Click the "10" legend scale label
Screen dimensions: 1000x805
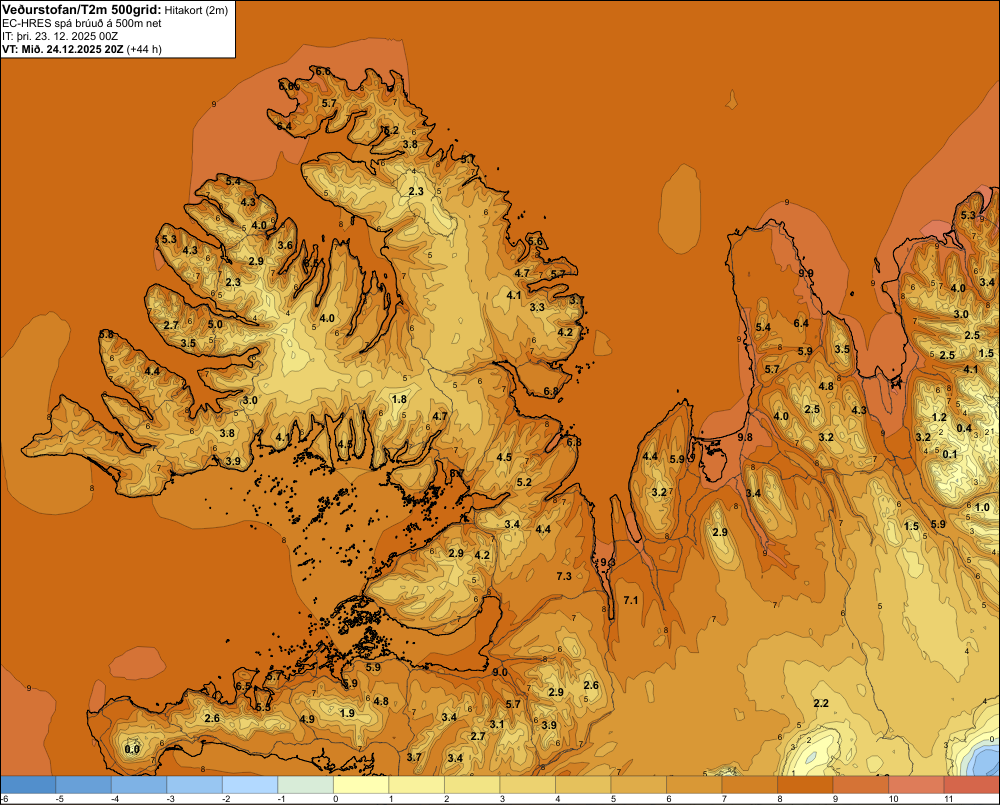(x=893, y=799)
